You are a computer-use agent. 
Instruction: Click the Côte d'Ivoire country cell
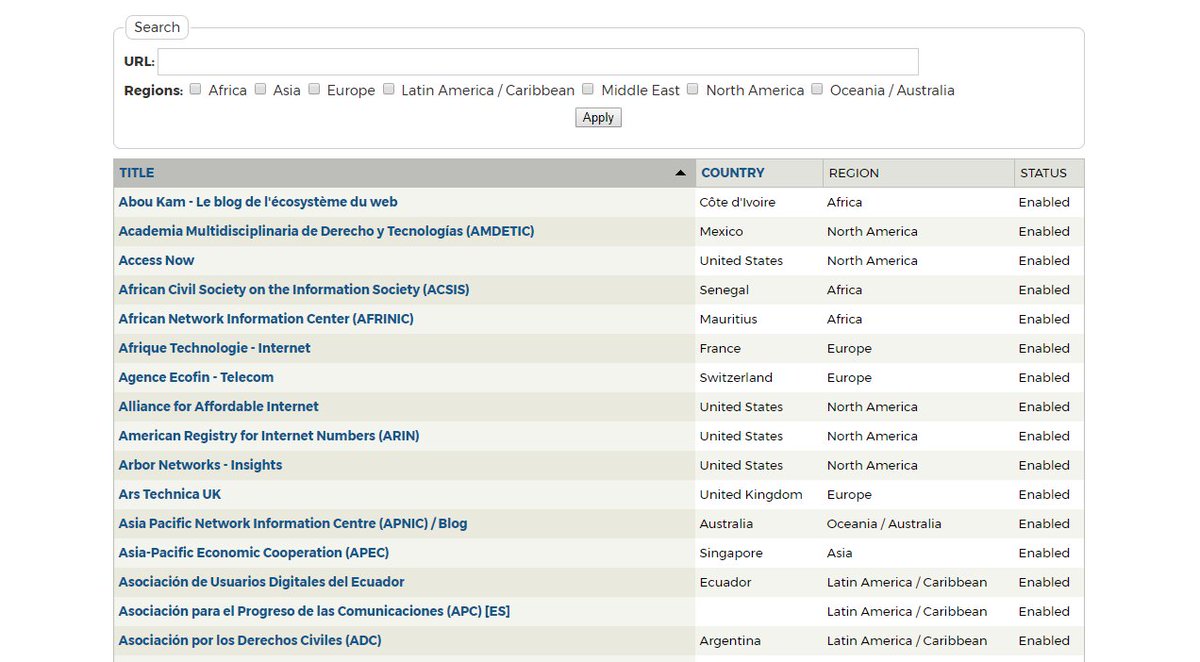(737, 202)
